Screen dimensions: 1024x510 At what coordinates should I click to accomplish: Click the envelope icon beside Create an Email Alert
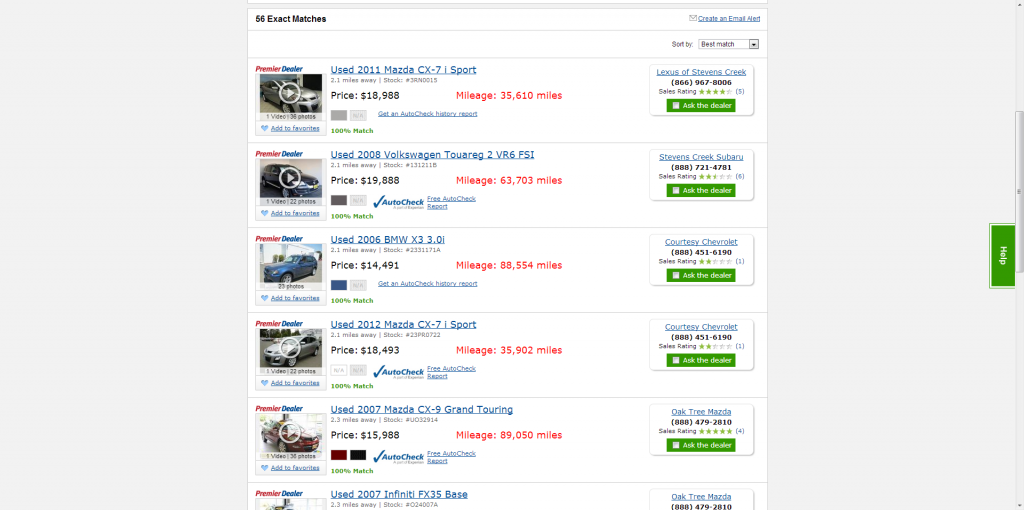coord(693,18)
